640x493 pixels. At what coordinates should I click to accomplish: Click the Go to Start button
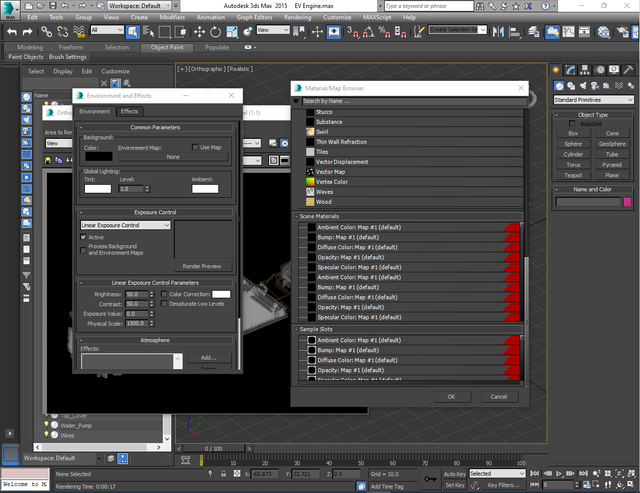point(534,473)
